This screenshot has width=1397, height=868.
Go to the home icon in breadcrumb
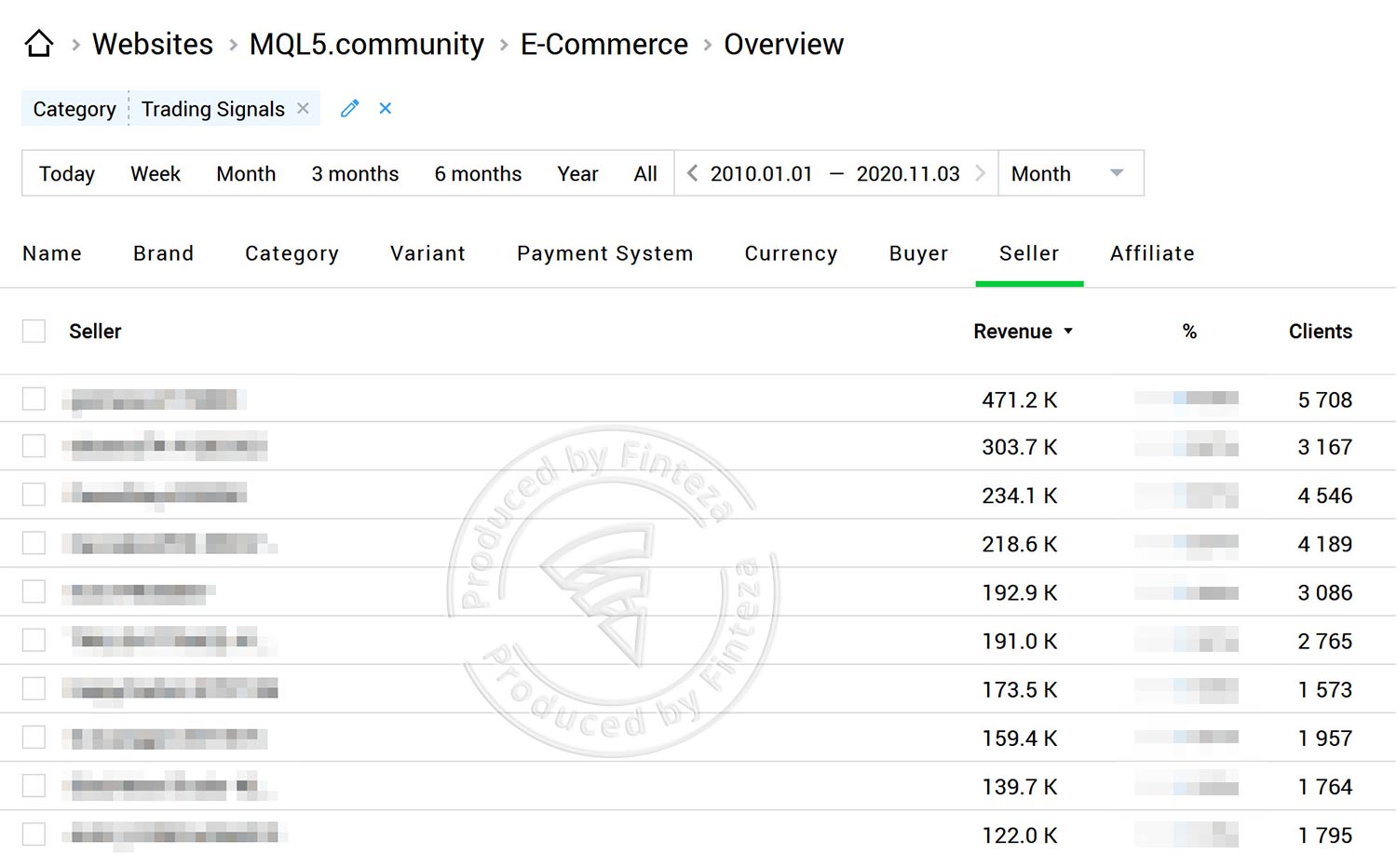pyautogui.click(x=39, y=44)
